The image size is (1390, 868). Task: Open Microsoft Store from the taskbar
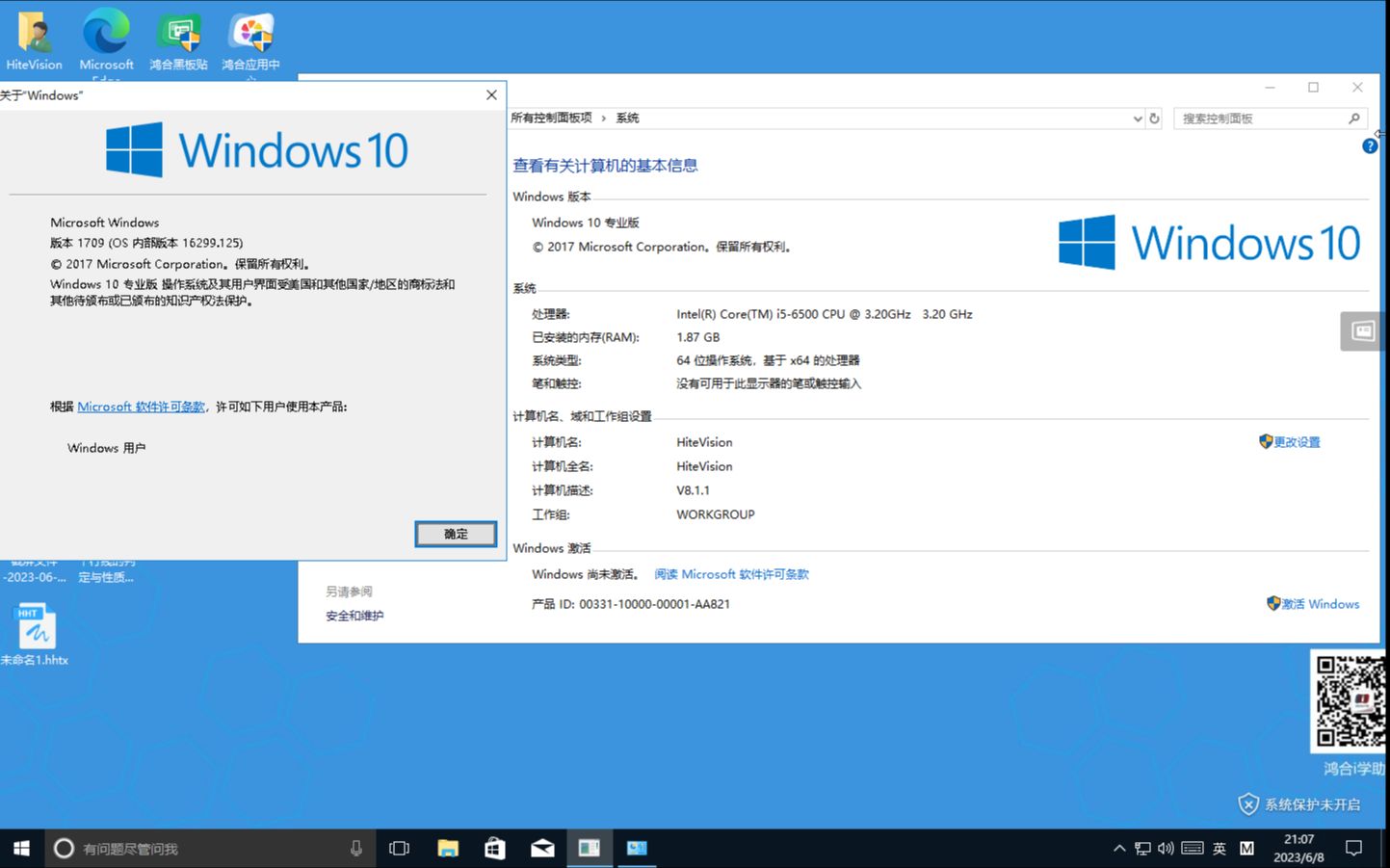(x=494, y=848)
